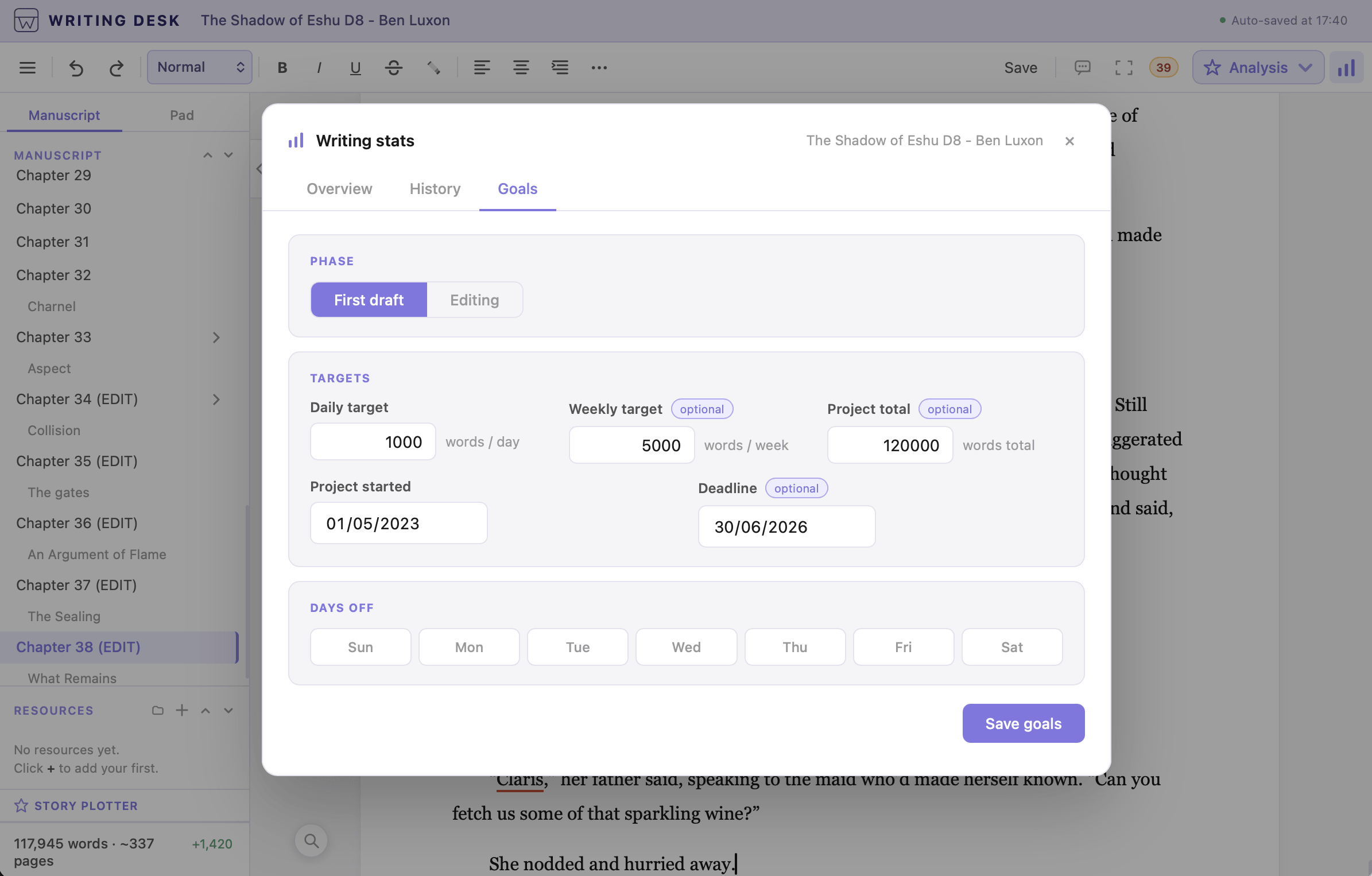Switch to the History tab
This screenshot has height=876, width=1372.
coord(435,189)
